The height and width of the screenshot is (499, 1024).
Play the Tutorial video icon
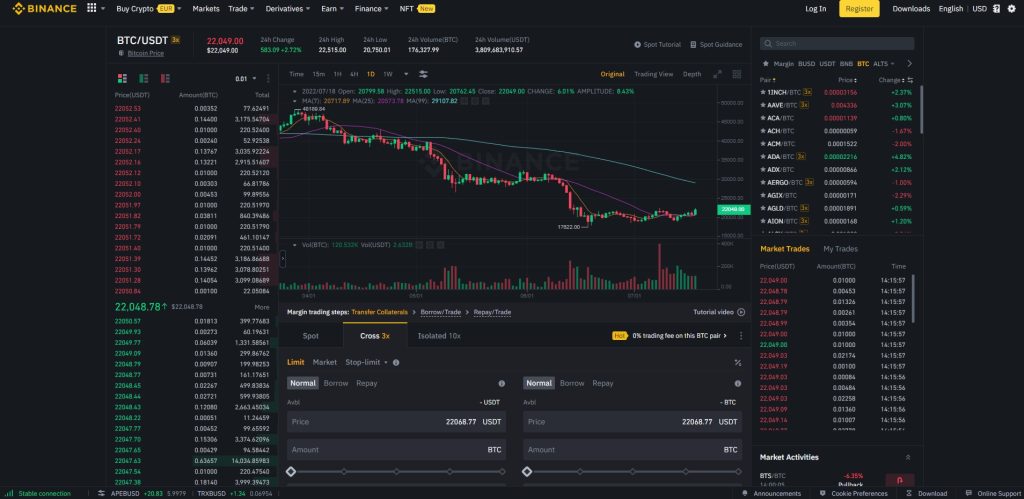741,312
